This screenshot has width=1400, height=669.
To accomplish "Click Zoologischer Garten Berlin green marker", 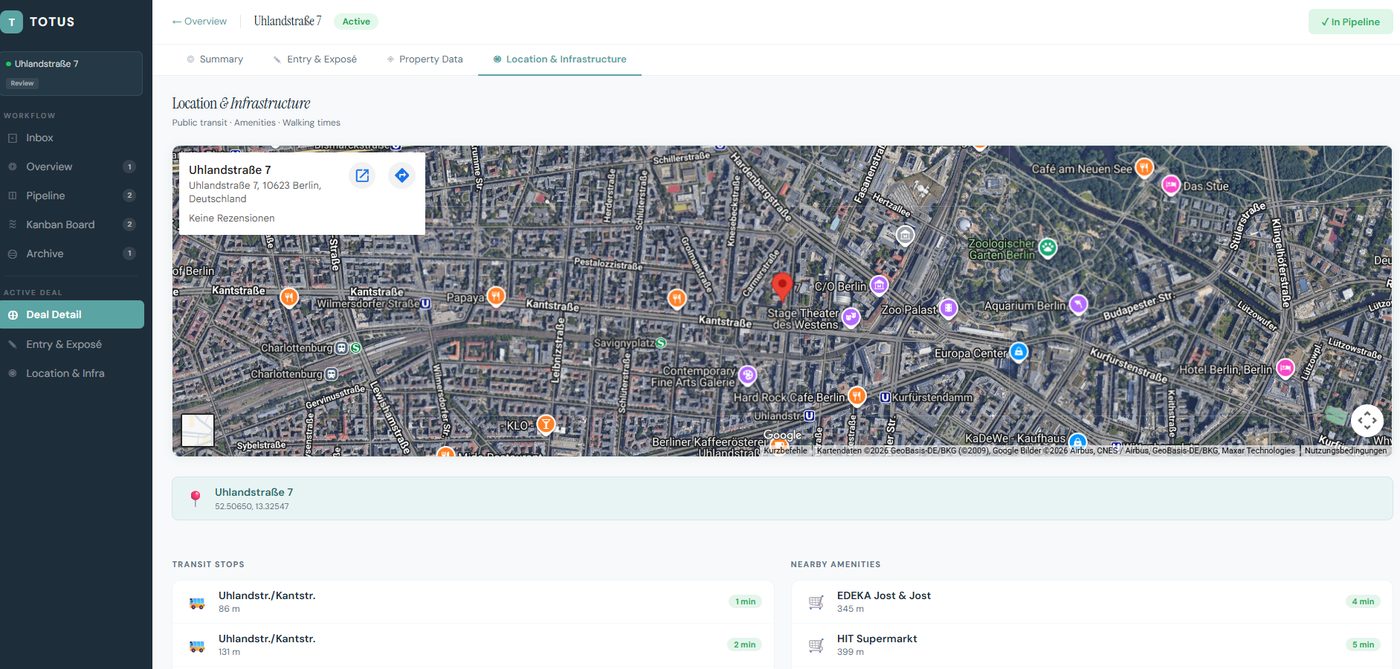I will point(1047,247).
